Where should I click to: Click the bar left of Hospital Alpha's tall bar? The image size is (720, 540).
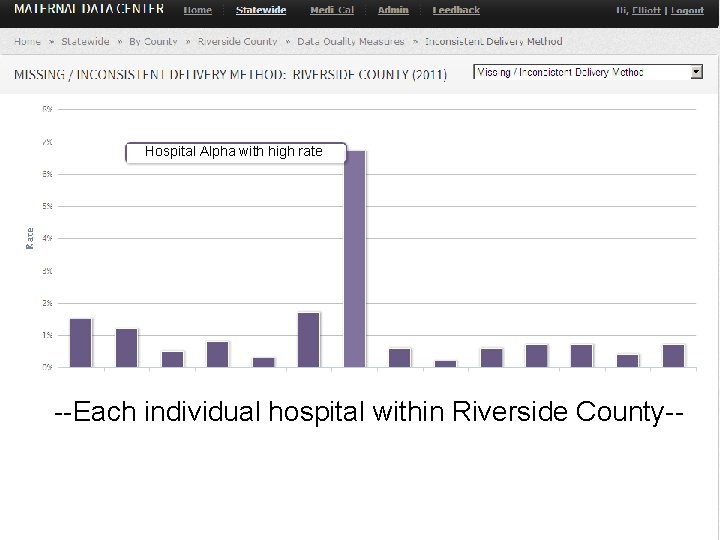309,340
